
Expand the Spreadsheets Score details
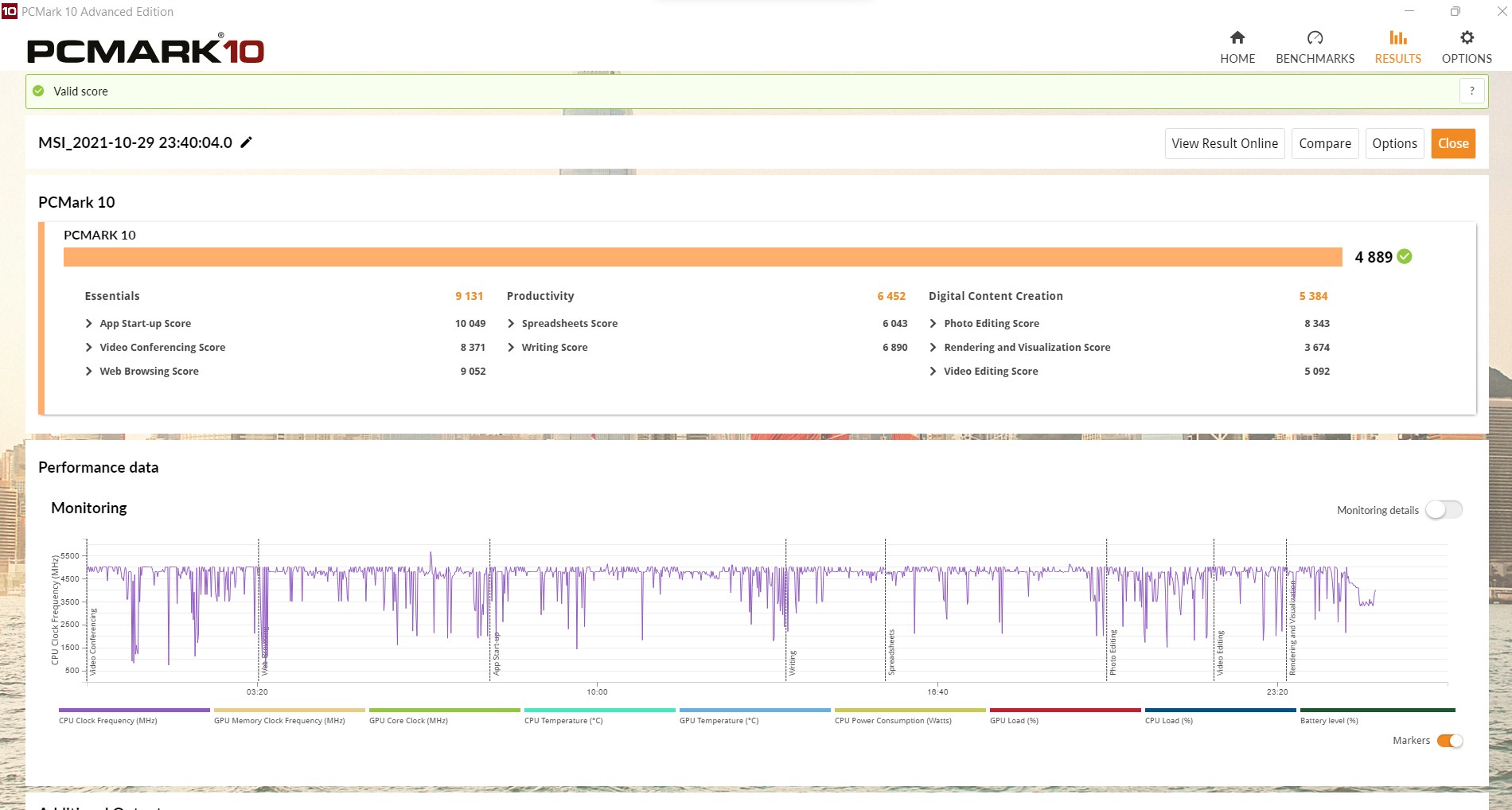pyautogui.click(x=511, y=324)
